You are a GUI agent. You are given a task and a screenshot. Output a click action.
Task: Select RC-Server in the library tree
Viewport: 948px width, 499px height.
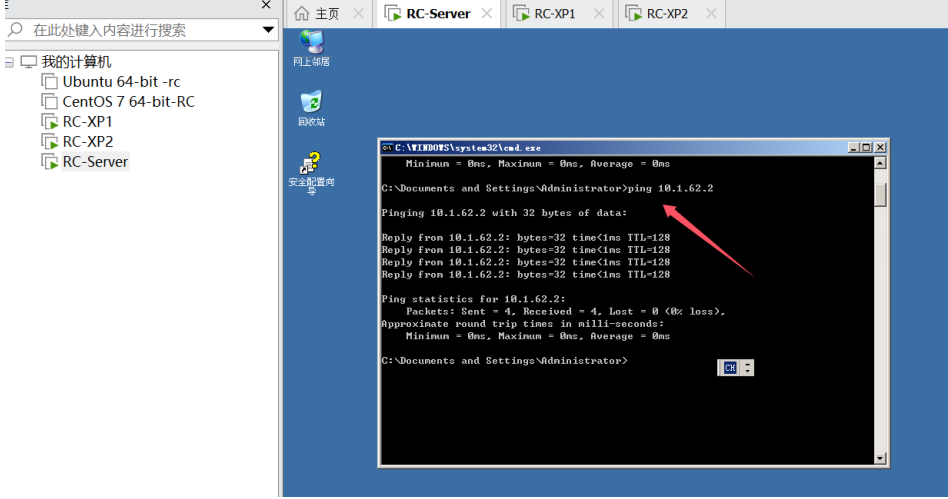coord(95,161)
